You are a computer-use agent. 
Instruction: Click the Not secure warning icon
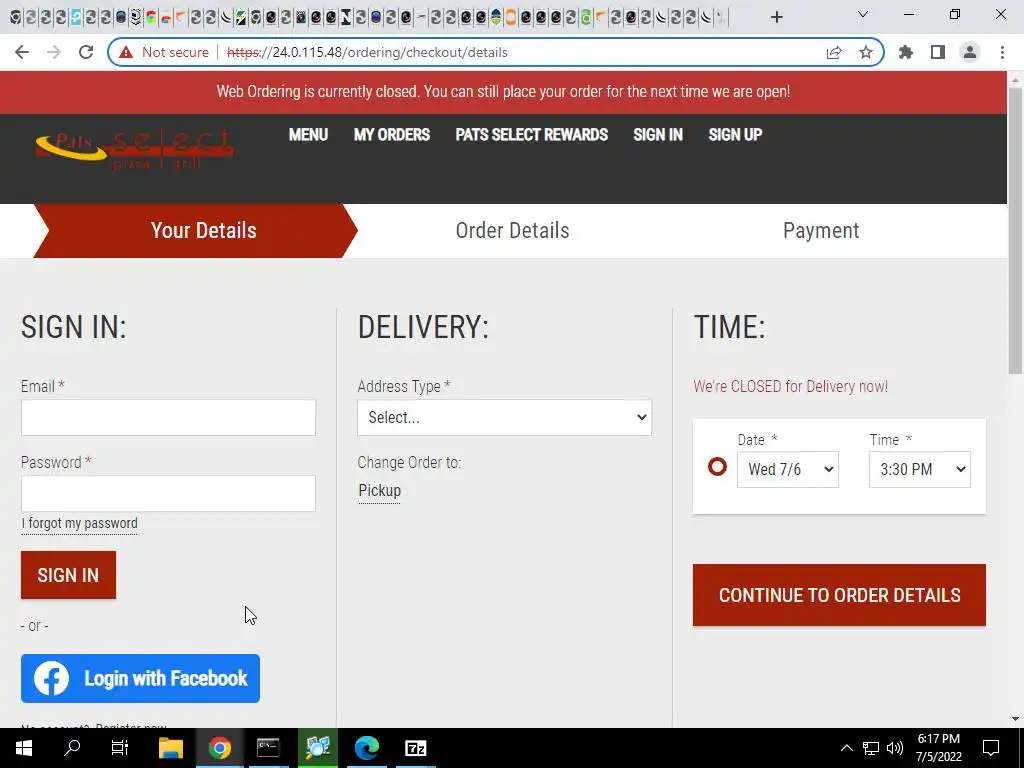(x=126, y=52)
